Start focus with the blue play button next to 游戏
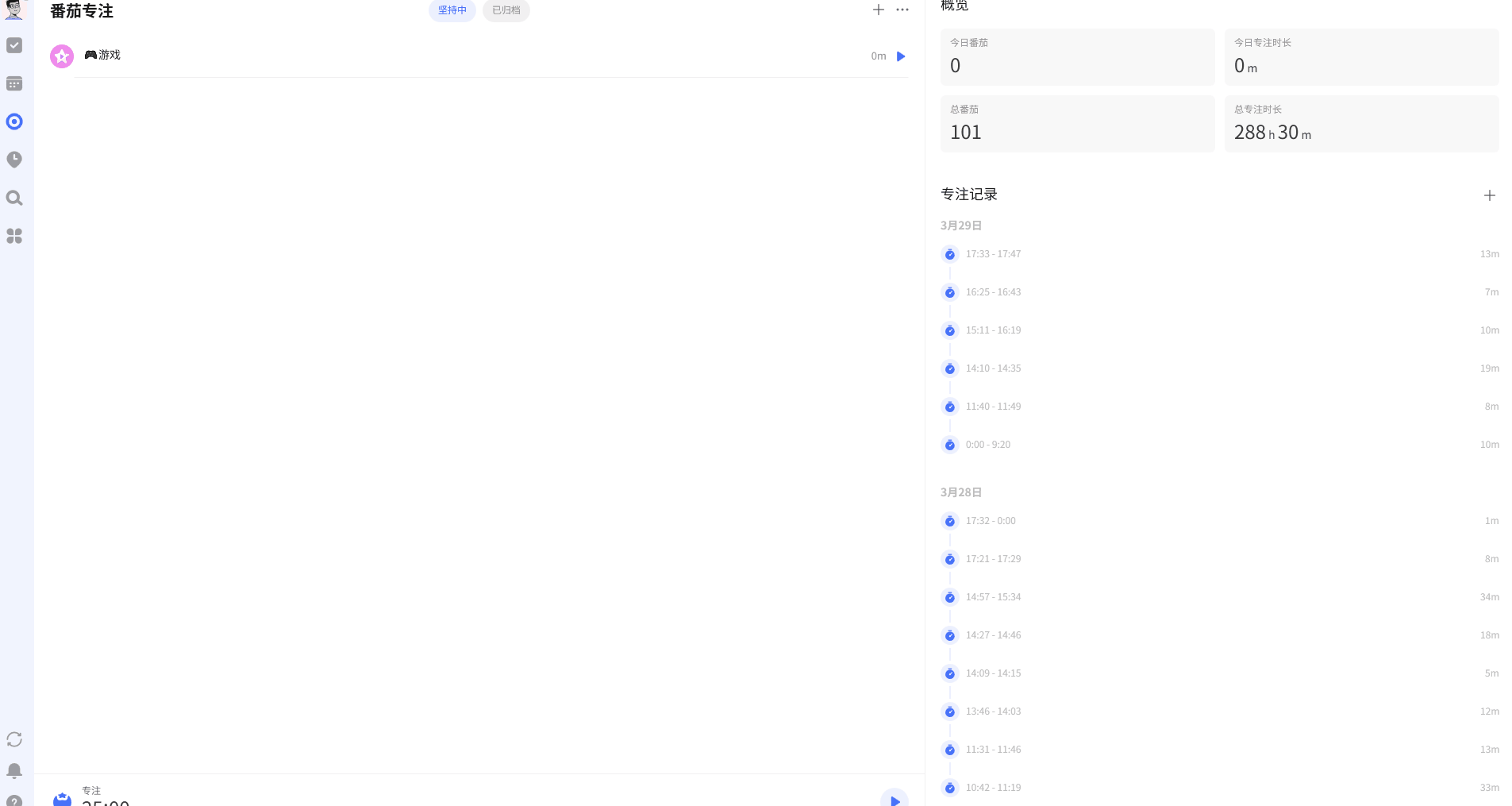1512x806 pixels. coord(900,56)
